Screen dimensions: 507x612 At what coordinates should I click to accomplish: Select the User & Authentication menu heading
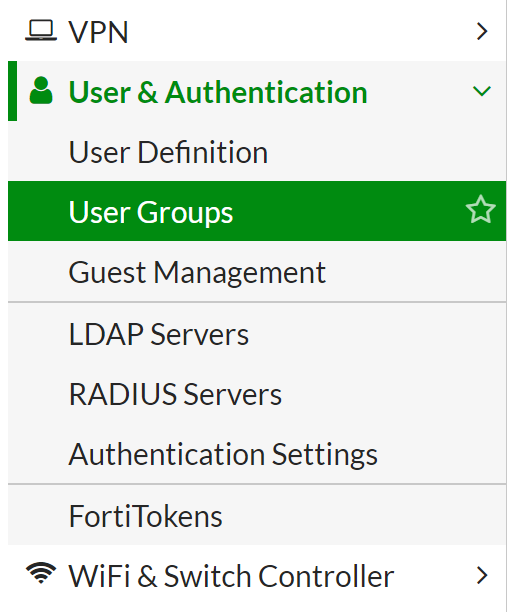pos(218,92)
